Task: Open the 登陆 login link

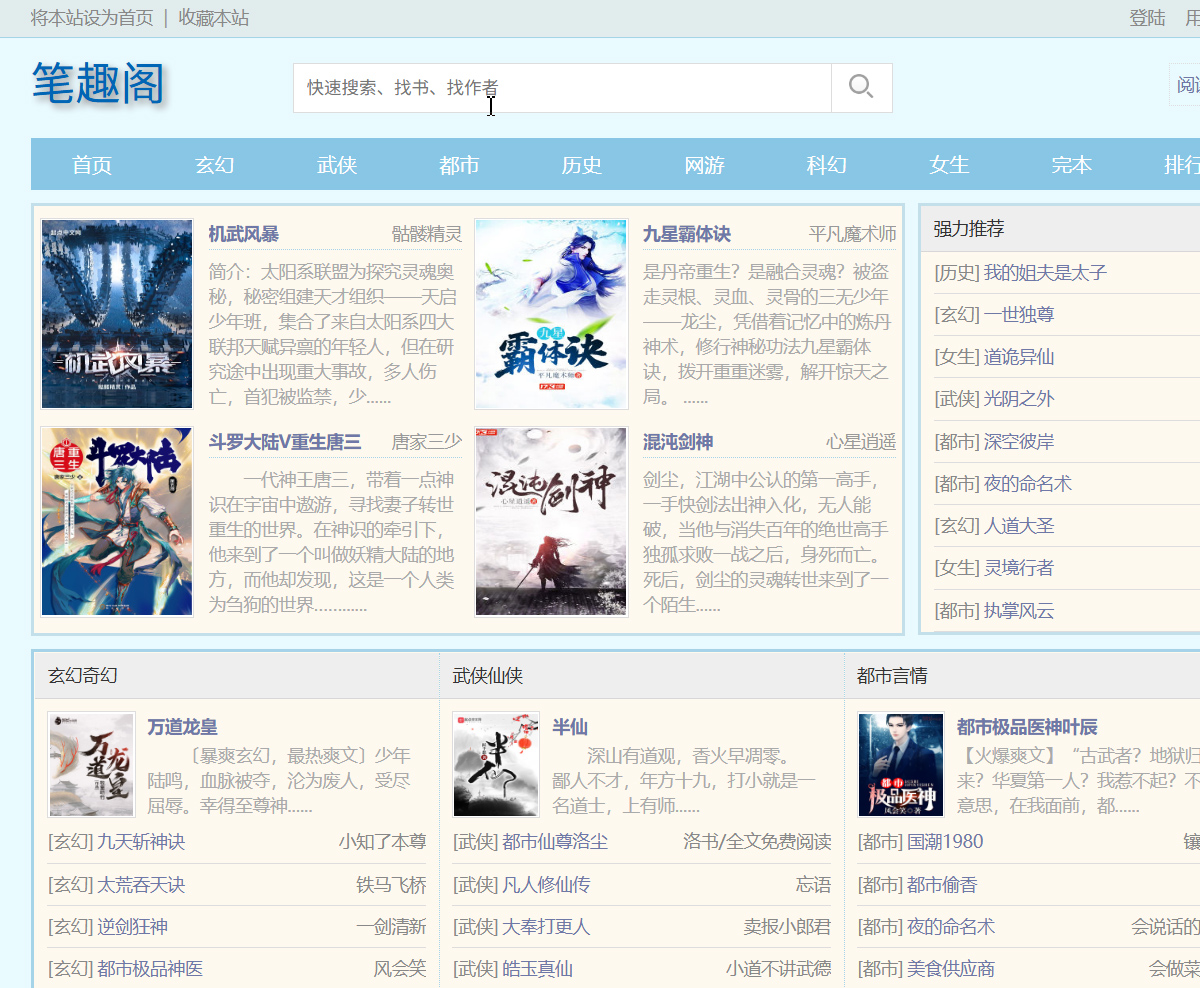Action: [x=1147, y=18]
